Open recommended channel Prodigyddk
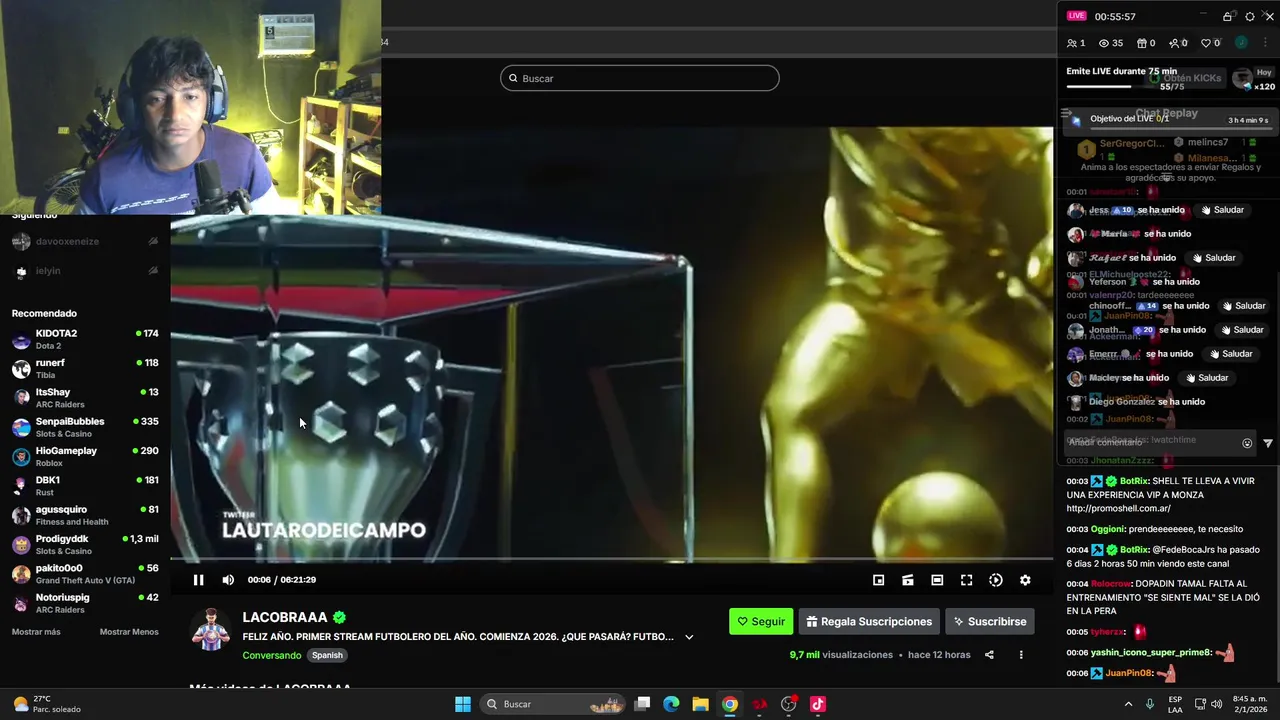 [85, 544]
